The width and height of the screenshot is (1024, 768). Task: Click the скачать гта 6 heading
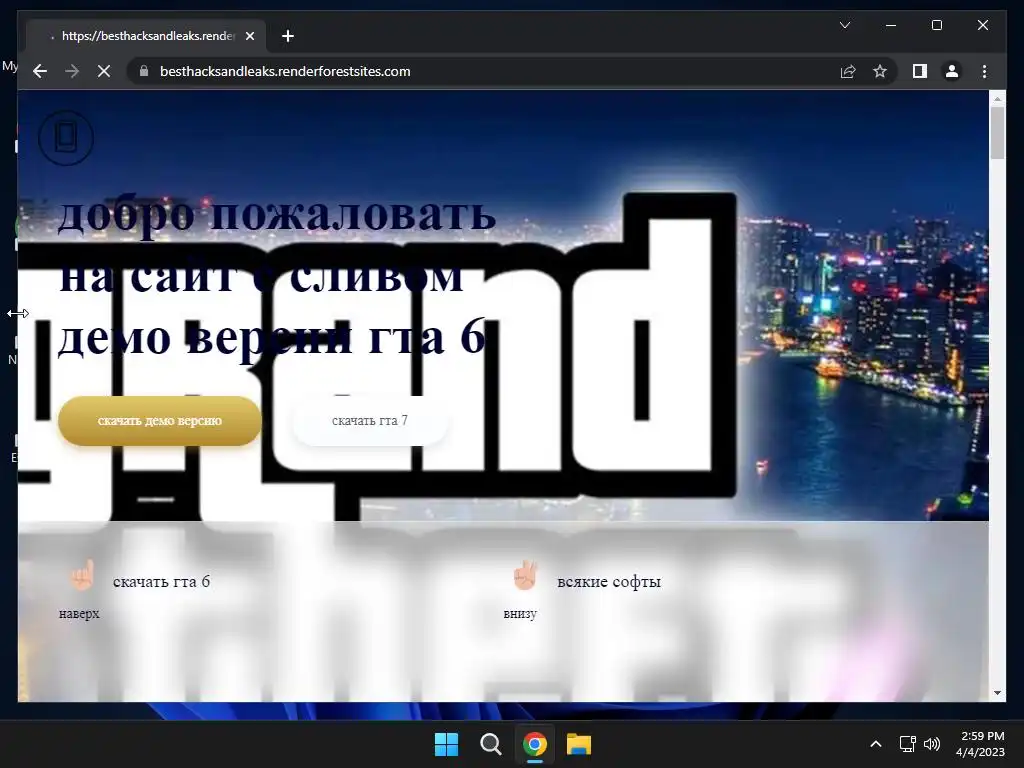161,581
